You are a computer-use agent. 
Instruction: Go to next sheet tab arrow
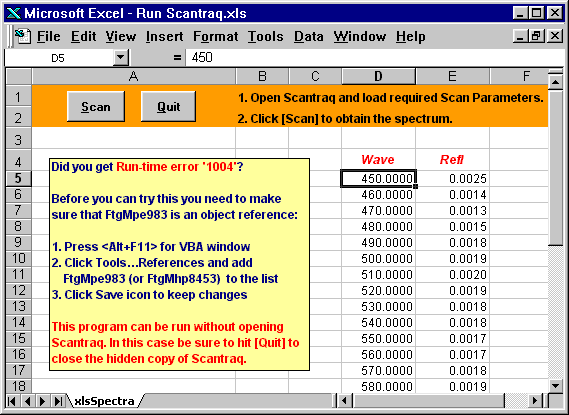(43, 401)
